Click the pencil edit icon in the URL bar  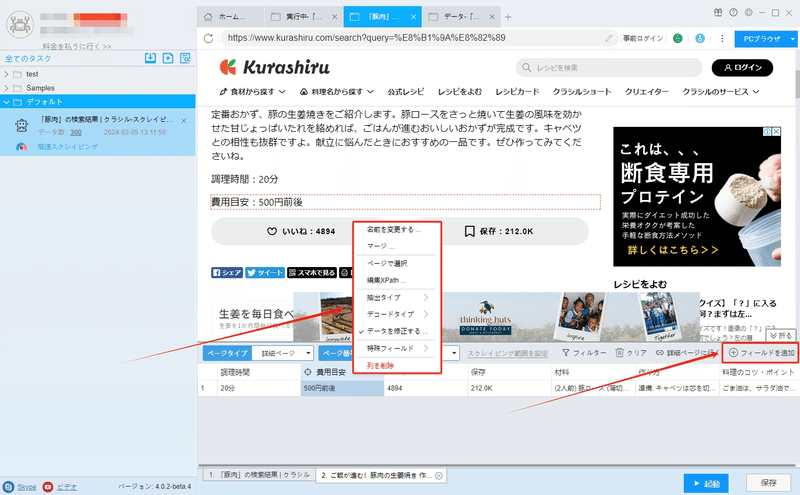pos(608,38)
